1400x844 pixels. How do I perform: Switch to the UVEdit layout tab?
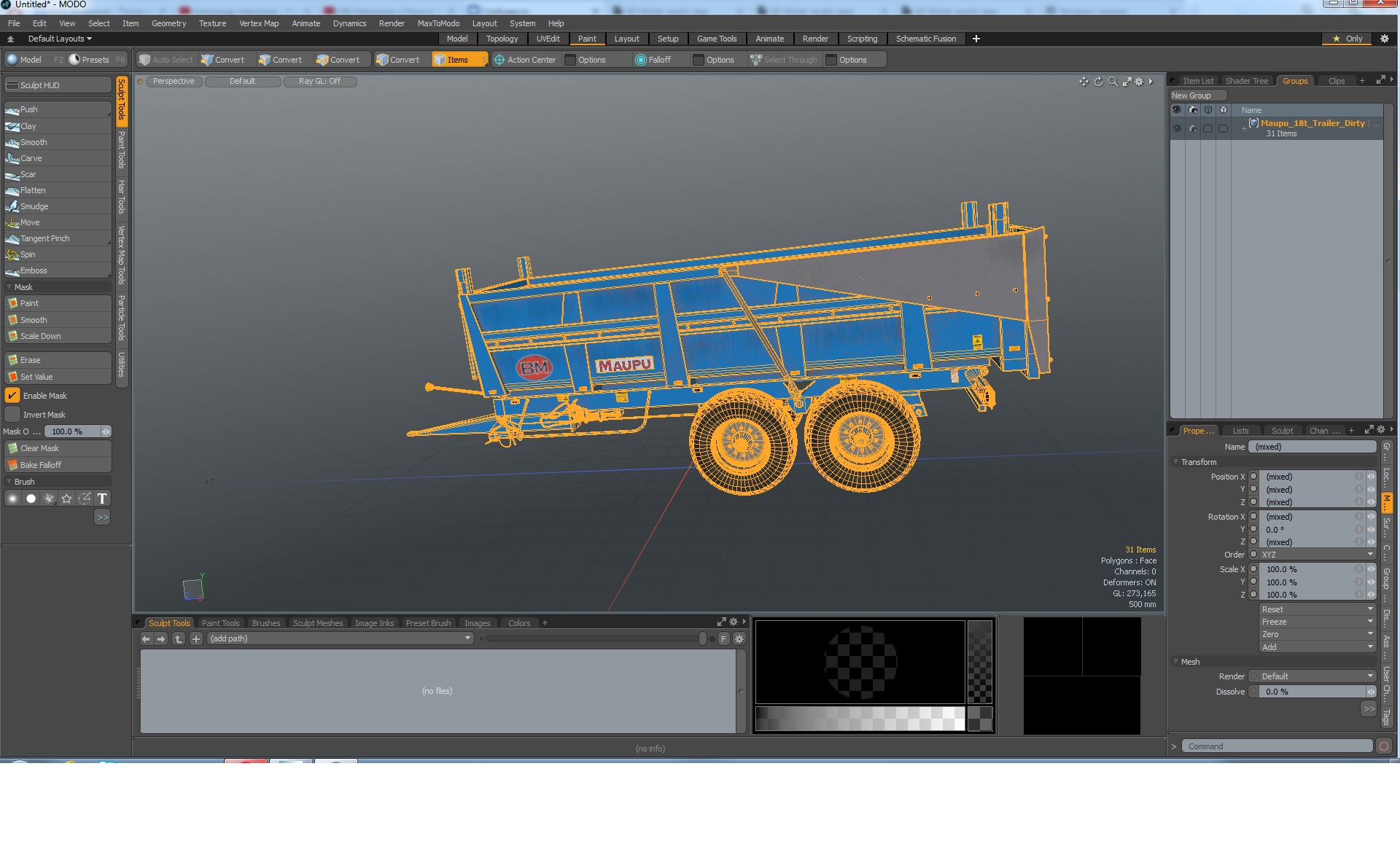click(548, 39)
